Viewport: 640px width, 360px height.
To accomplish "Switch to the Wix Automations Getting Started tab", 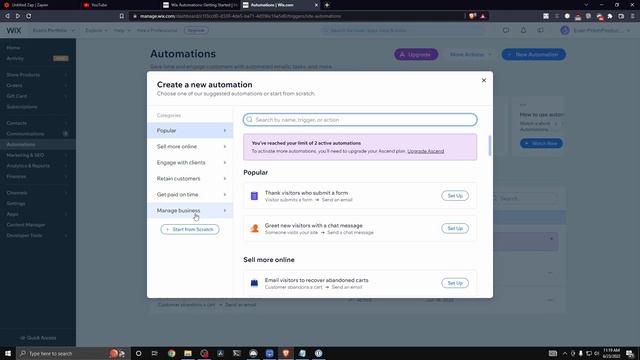I will pos(200,5).
